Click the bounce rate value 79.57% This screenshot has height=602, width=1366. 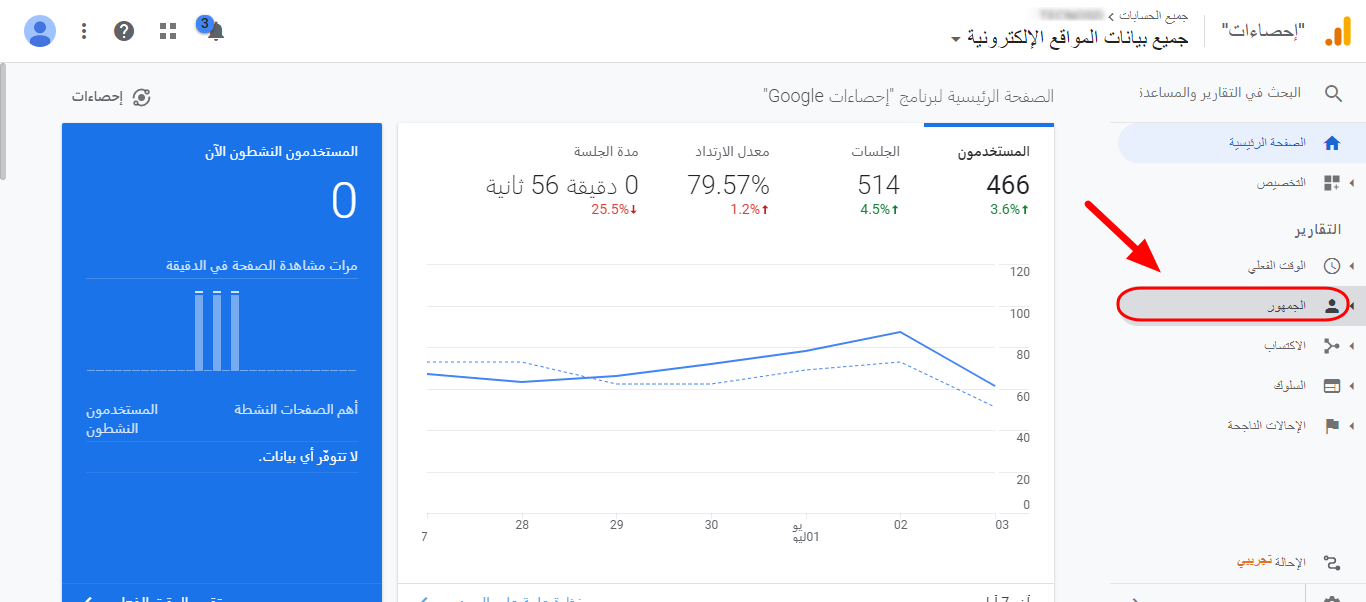pos(729,185)
